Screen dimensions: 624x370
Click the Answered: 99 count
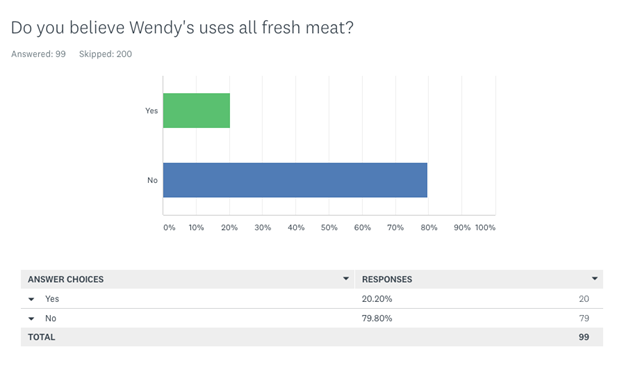tap(38, 54)
